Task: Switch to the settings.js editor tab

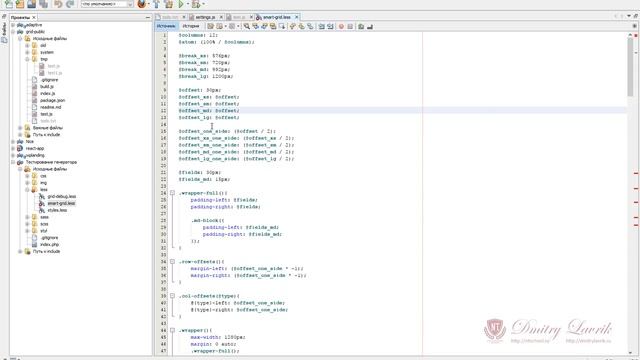Action: pos(204,17)
